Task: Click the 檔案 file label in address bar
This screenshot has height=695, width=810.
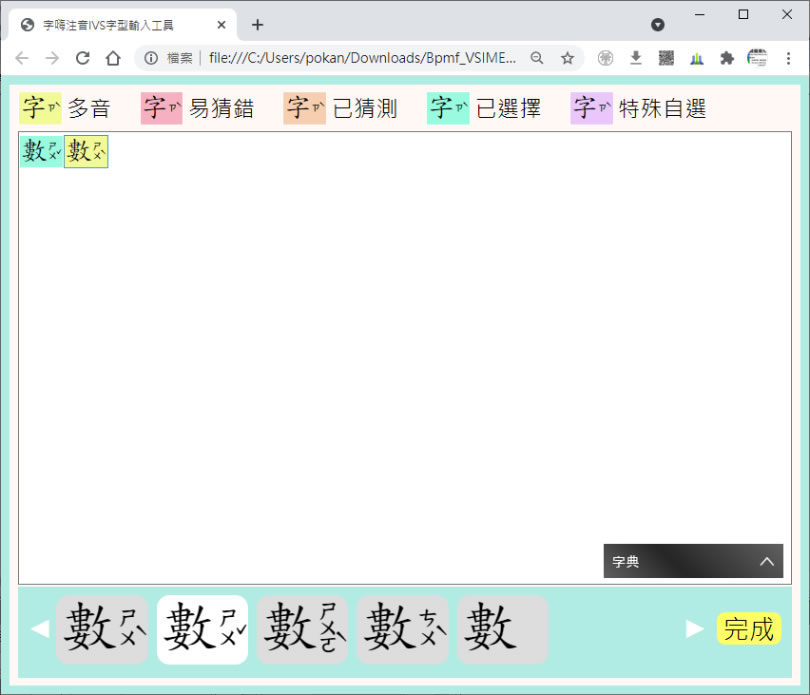Action: coord(180,58)
